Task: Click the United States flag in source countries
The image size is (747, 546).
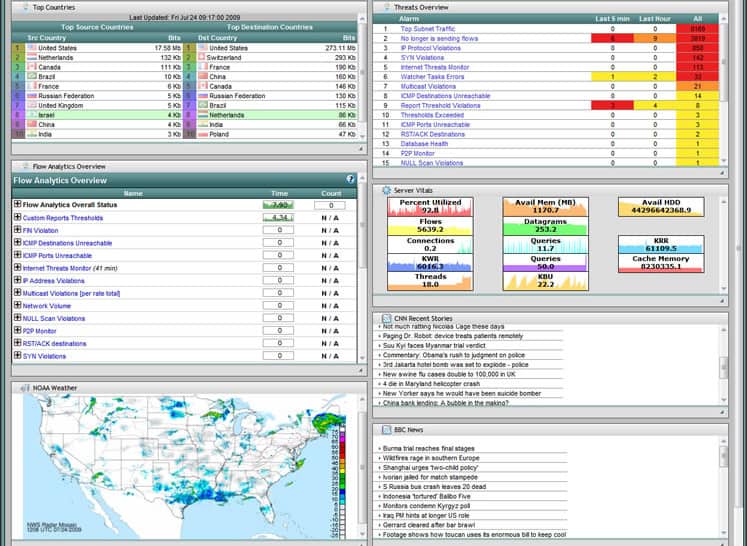Action: [32, 48]
